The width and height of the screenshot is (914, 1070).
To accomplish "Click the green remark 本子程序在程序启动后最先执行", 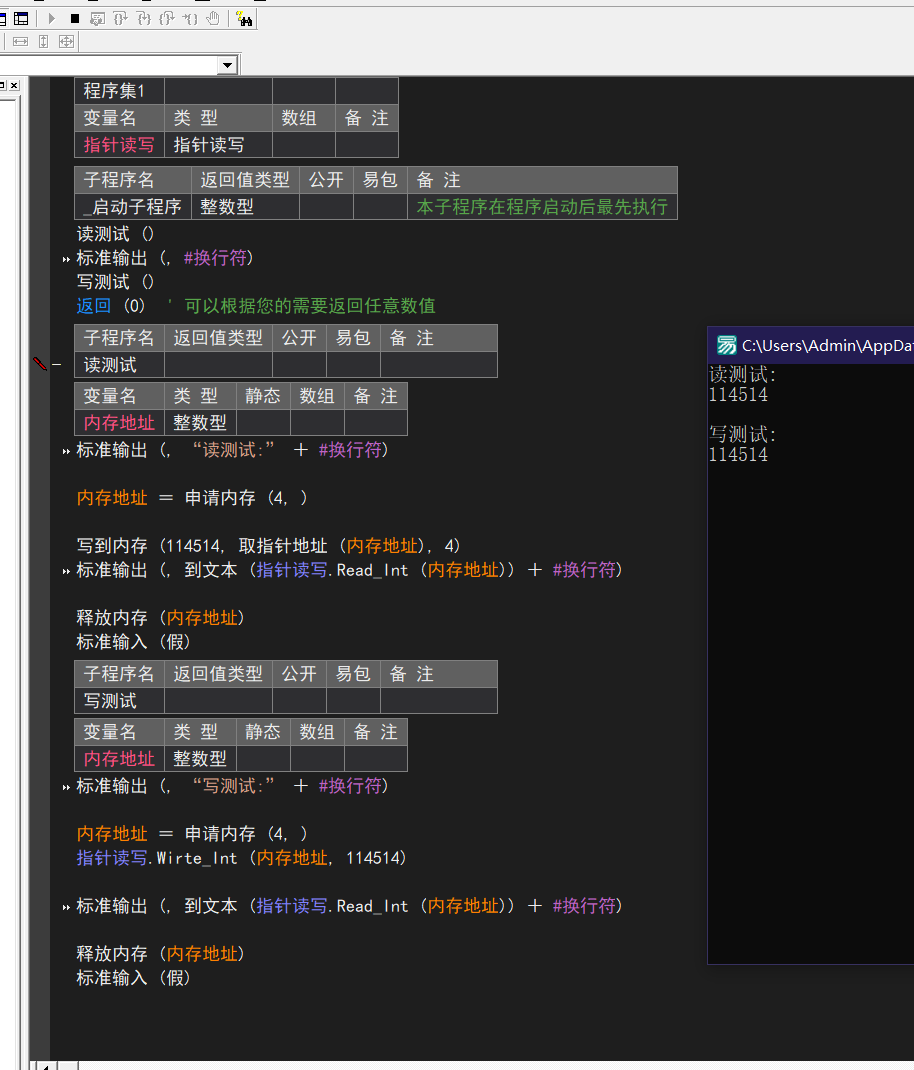I will pos(543,206).
